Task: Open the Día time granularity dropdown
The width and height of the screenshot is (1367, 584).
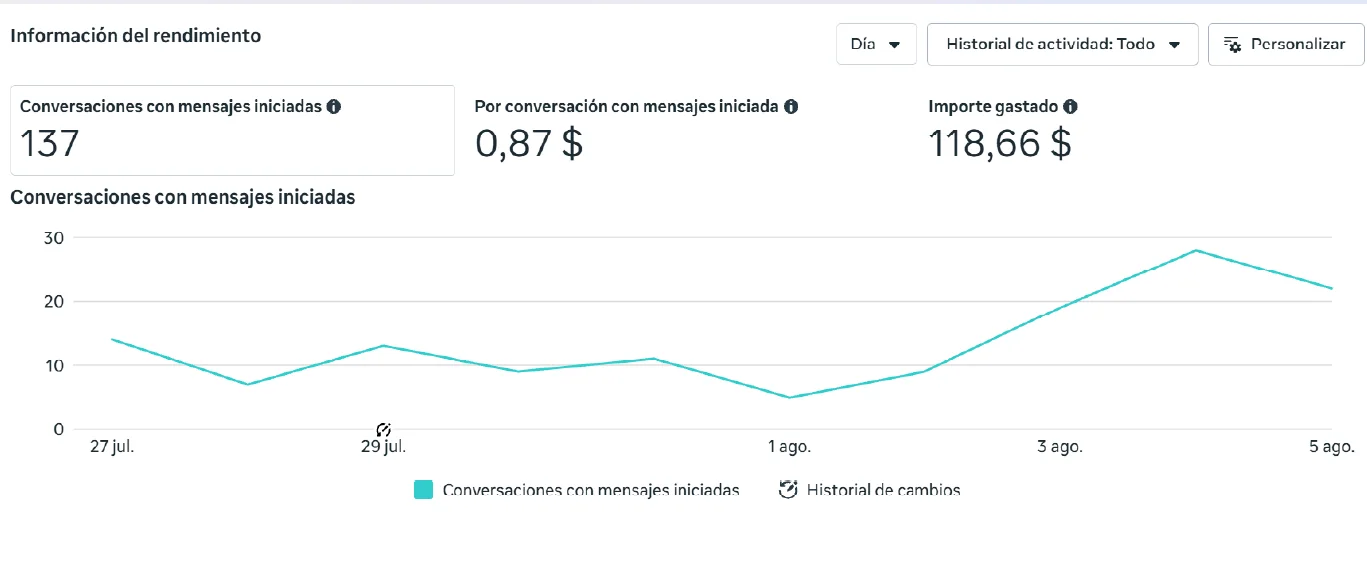Action: pyautogui.click(x=876, y=44)
